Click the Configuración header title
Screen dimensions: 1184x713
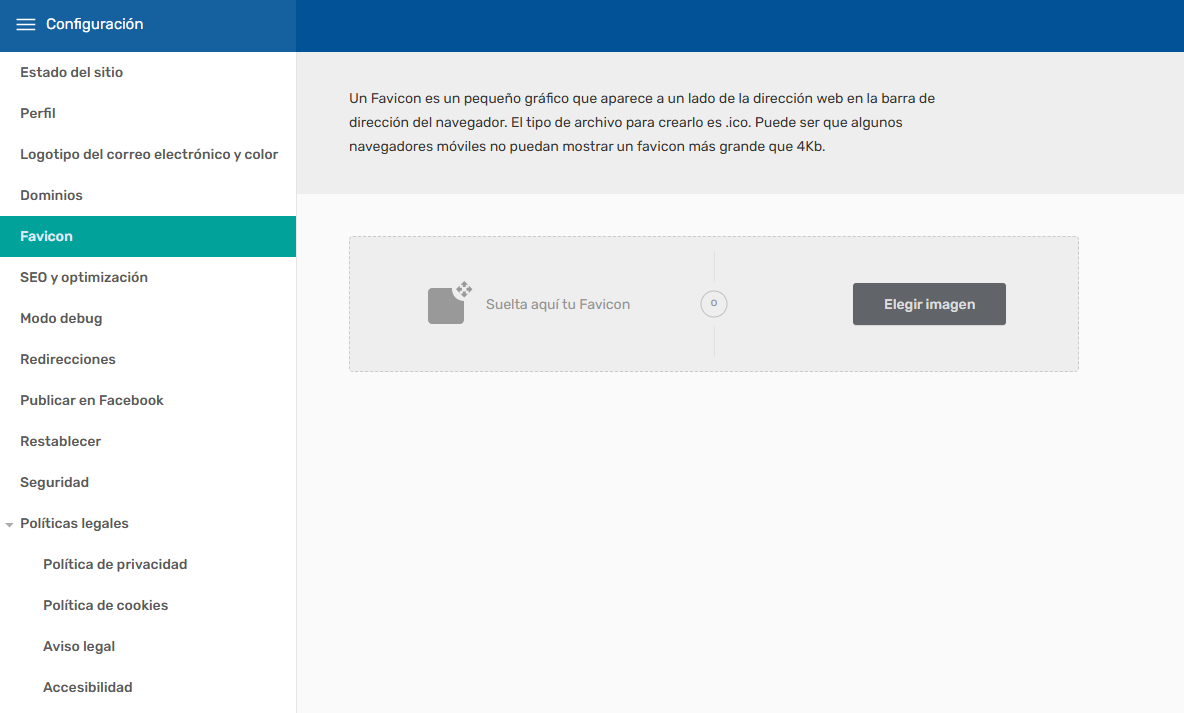point(94,24)
